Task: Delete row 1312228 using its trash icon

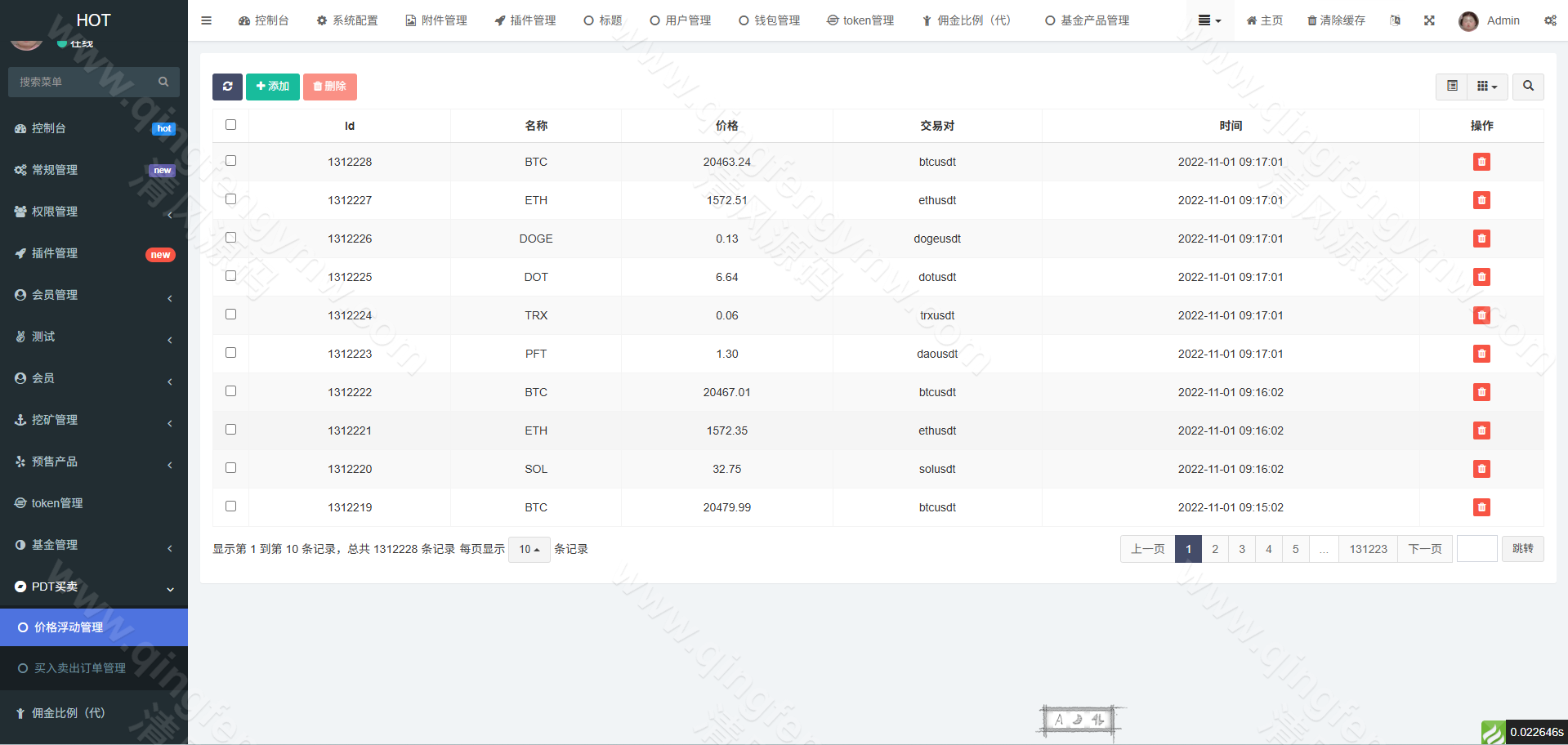Action: pyautogui.click(x=1481, y=162)
